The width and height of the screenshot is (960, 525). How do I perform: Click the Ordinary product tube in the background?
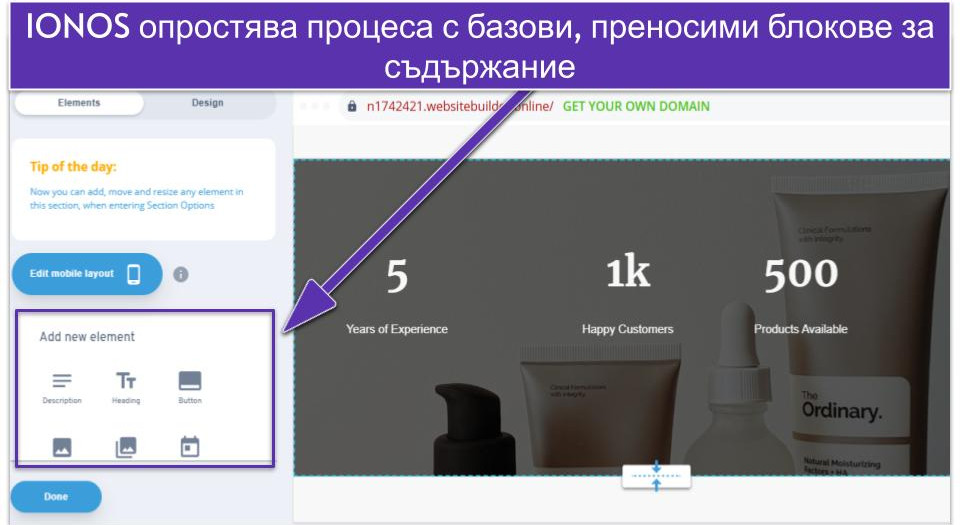tap(857, 324)
